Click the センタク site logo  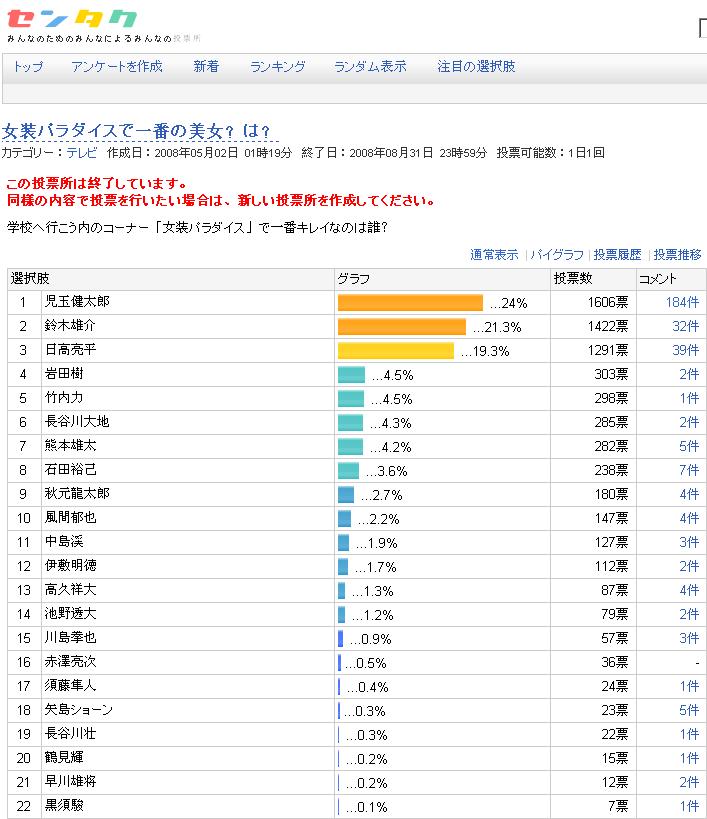[x=72, y=20]
